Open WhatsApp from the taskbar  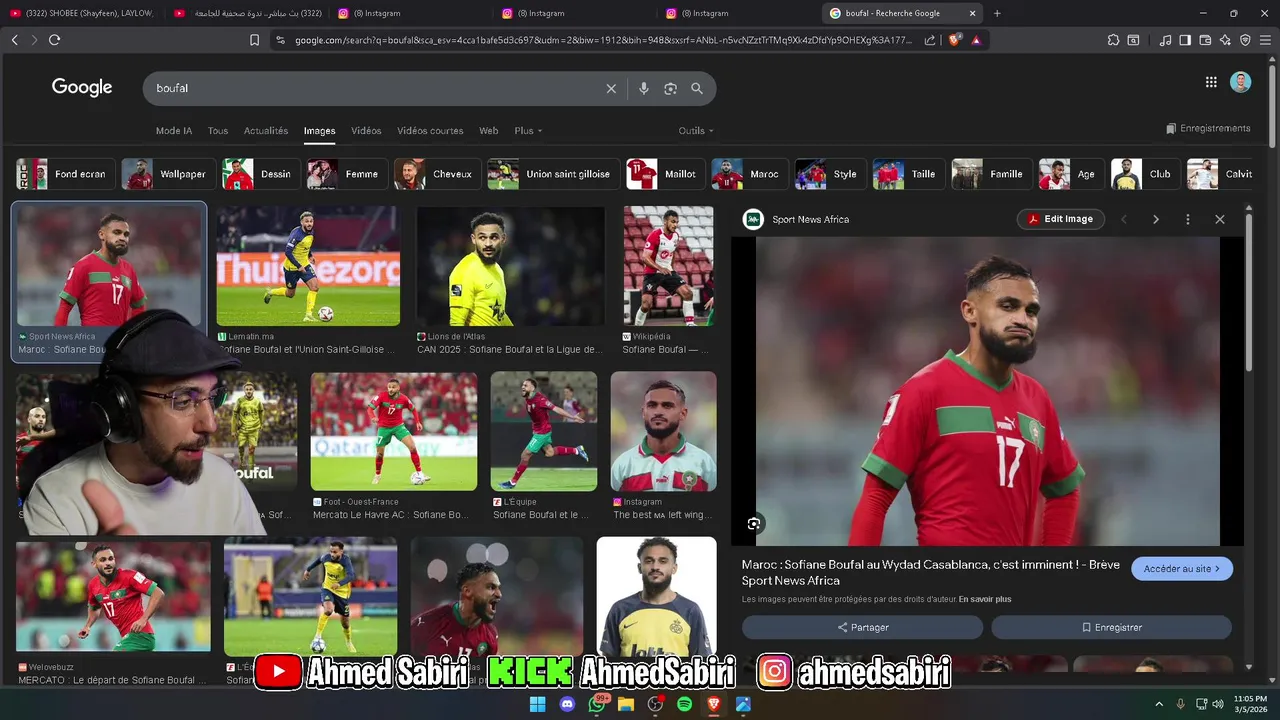coord(598,704)
